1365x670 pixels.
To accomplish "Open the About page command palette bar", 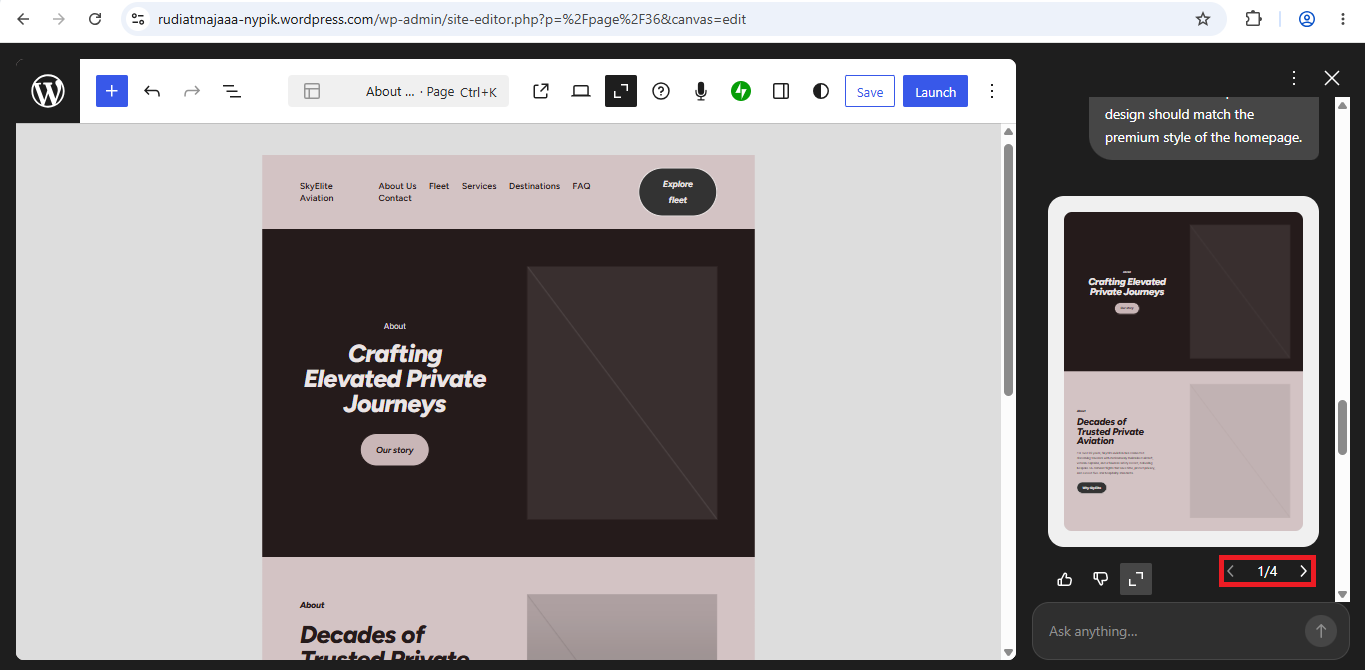I will (398, 91).
